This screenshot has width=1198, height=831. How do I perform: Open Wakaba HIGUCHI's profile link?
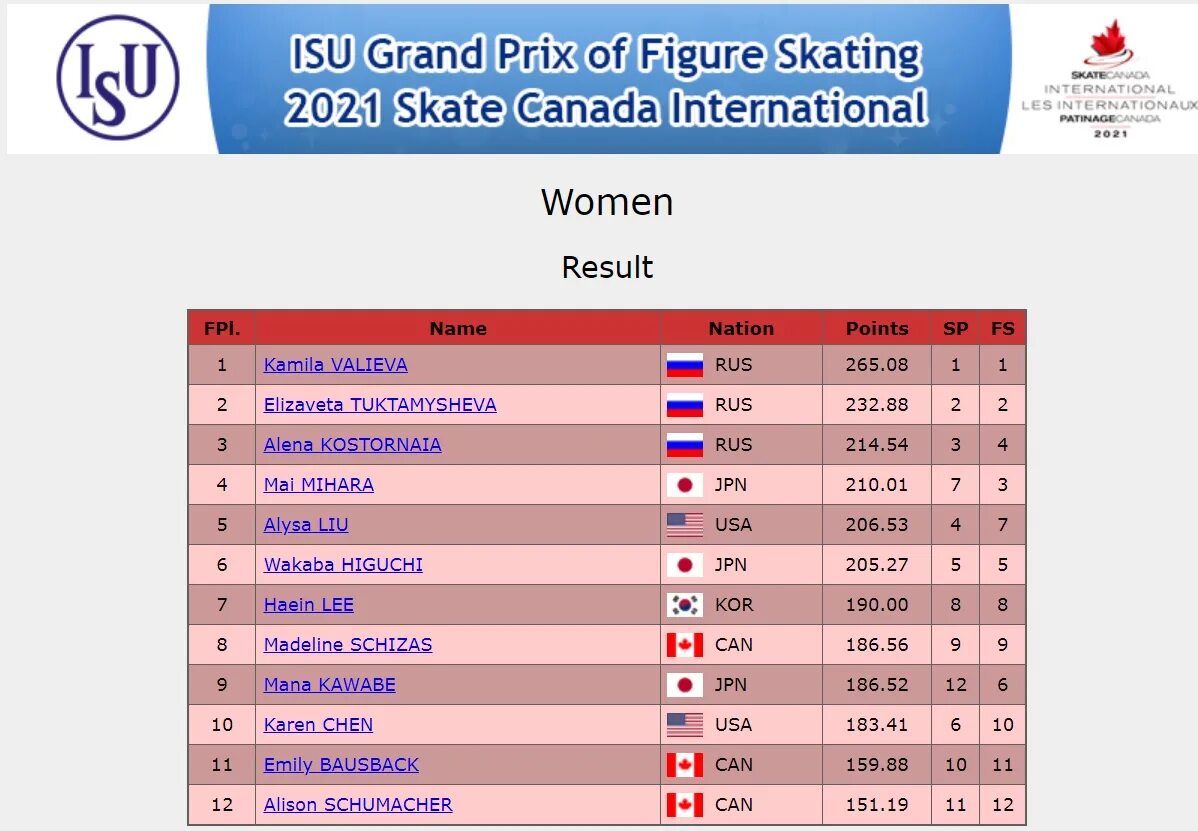click(343, 564)
